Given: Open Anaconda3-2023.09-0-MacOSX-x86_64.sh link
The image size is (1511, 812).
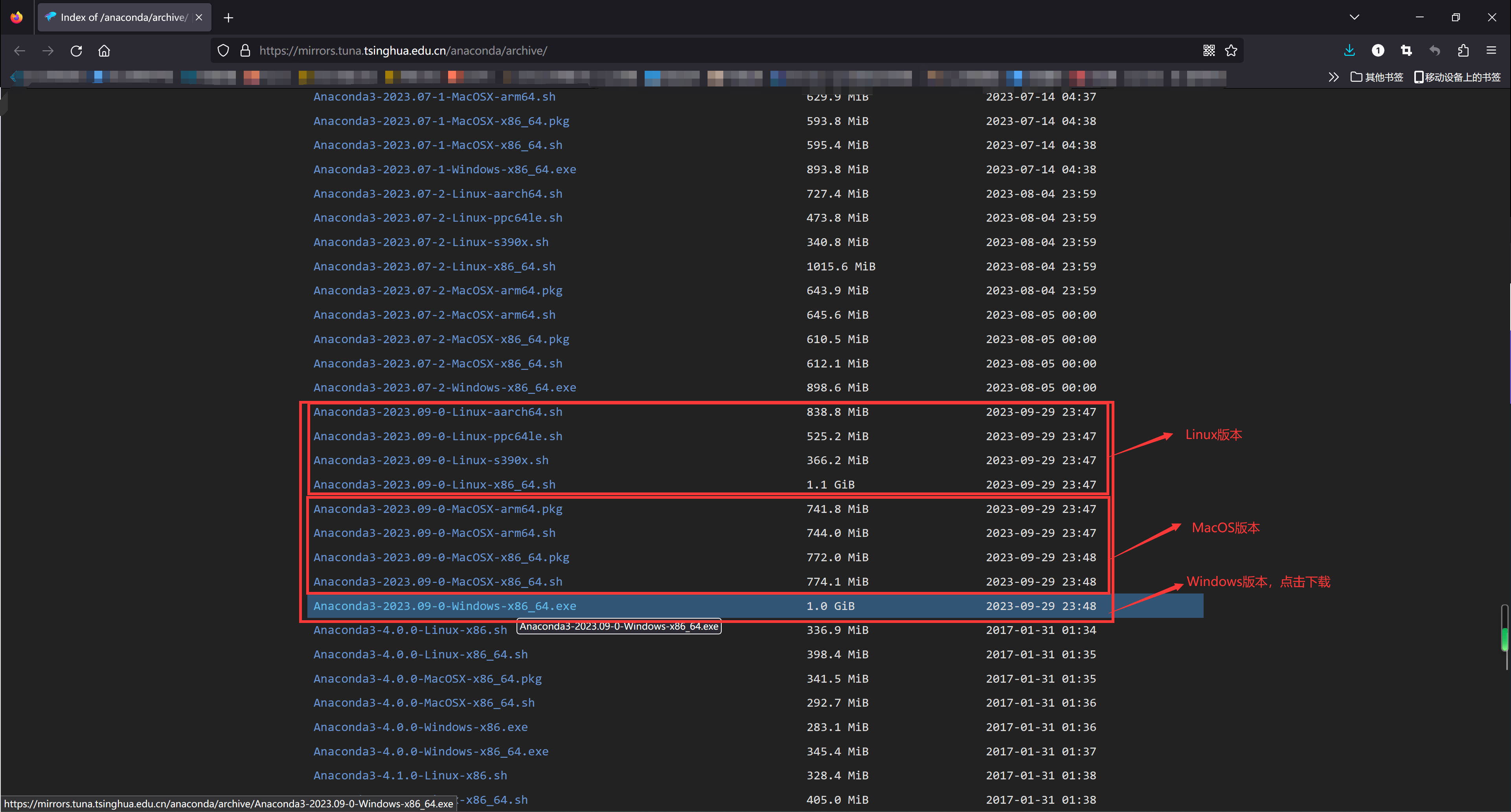Looking at the screenshot, I should coord(437,582).
